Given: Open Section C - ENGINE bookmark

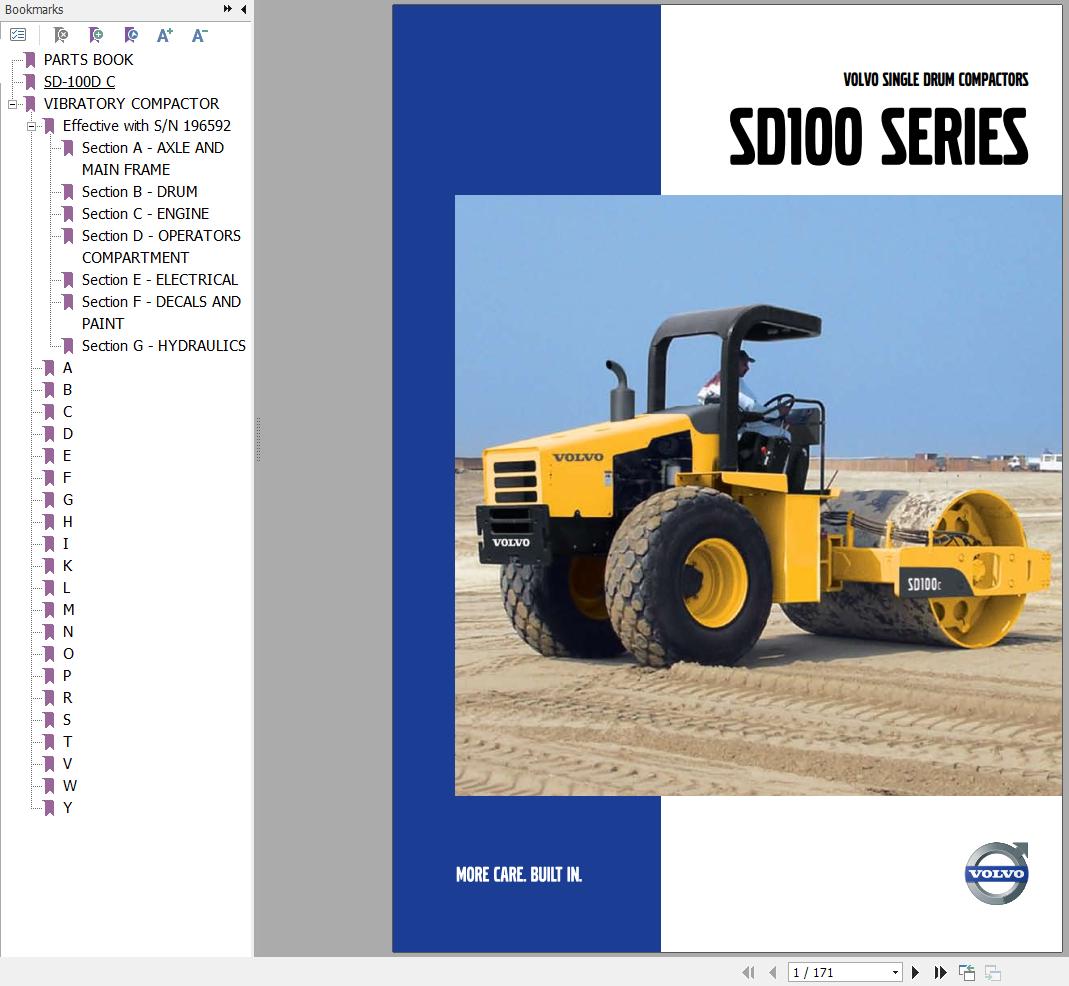Looking at the screenshot, I should pyautogui.click(x=145, y=213).
